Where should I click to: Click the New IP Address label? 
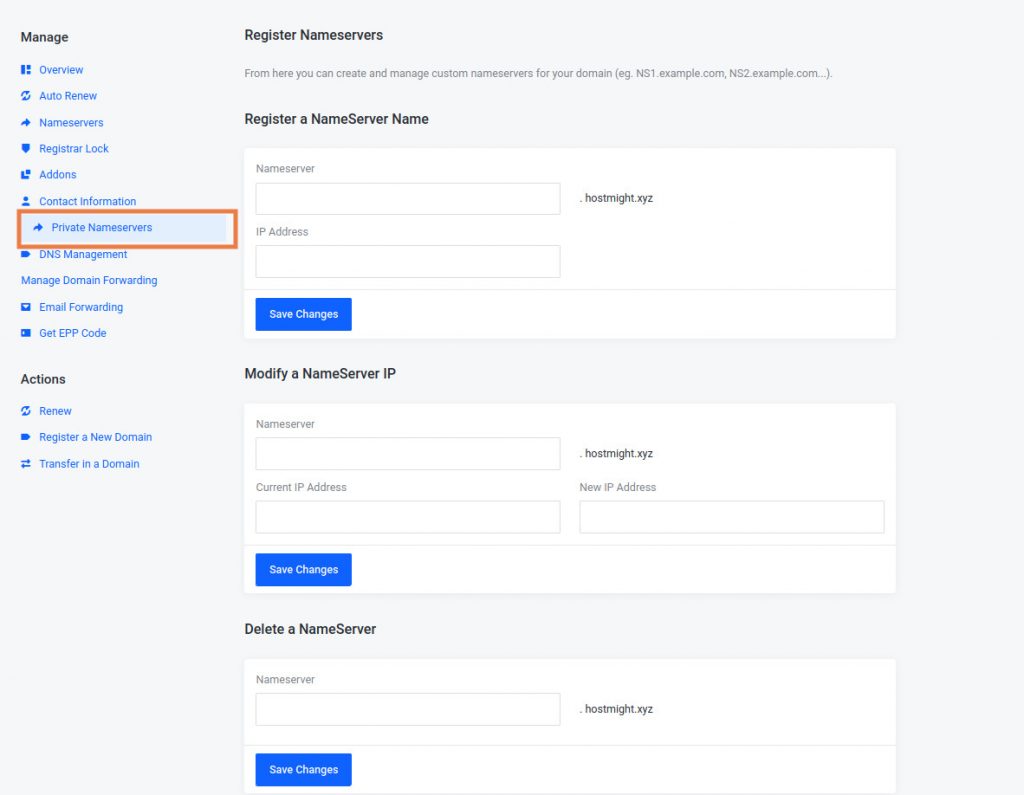pos(617,487)
